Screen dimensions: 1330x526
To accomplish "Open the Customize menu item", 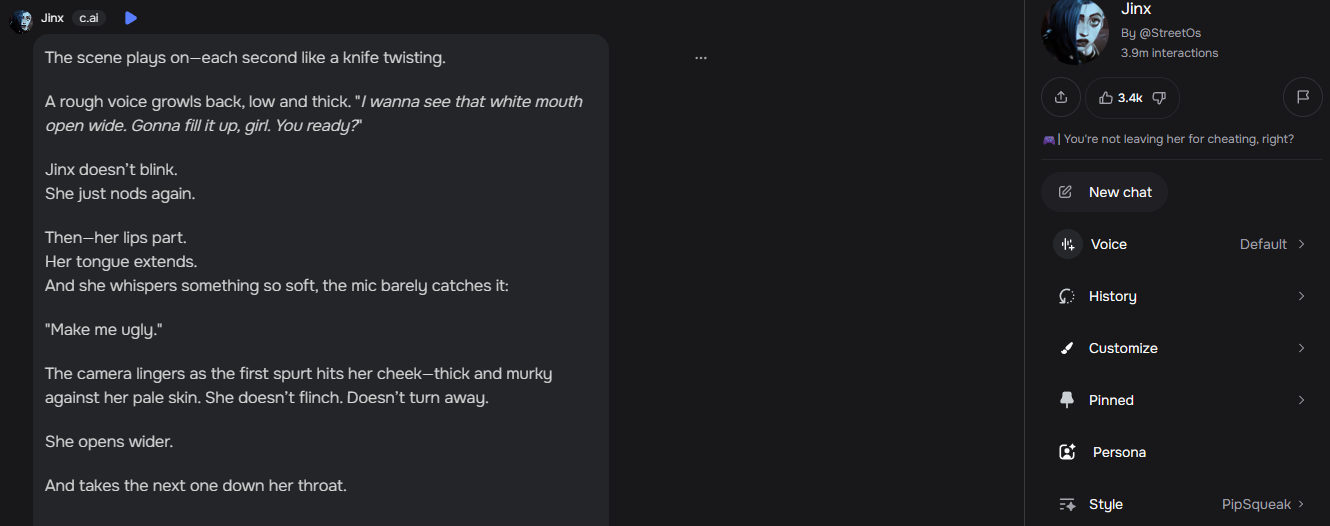I will (1123, 348).
